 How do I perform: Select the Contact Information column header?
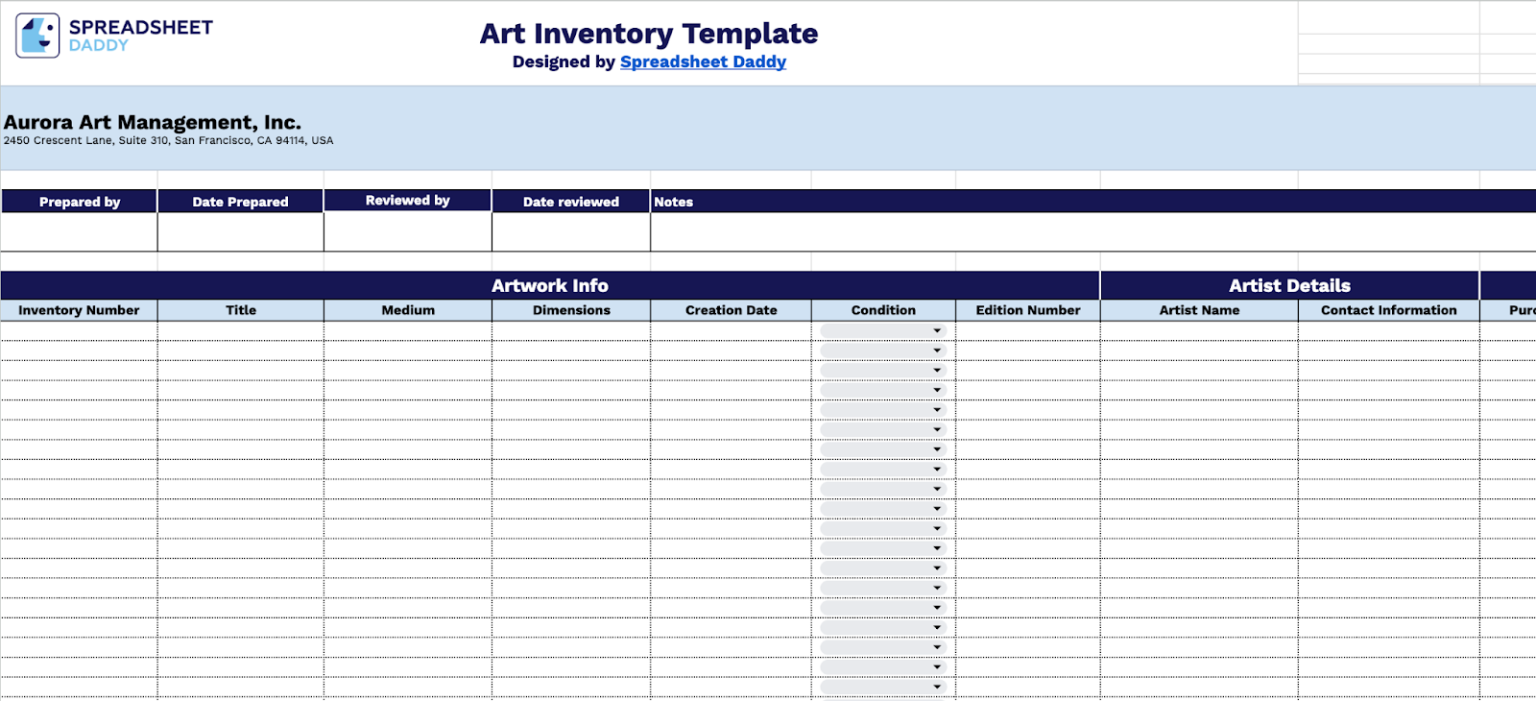point(1389,310)
